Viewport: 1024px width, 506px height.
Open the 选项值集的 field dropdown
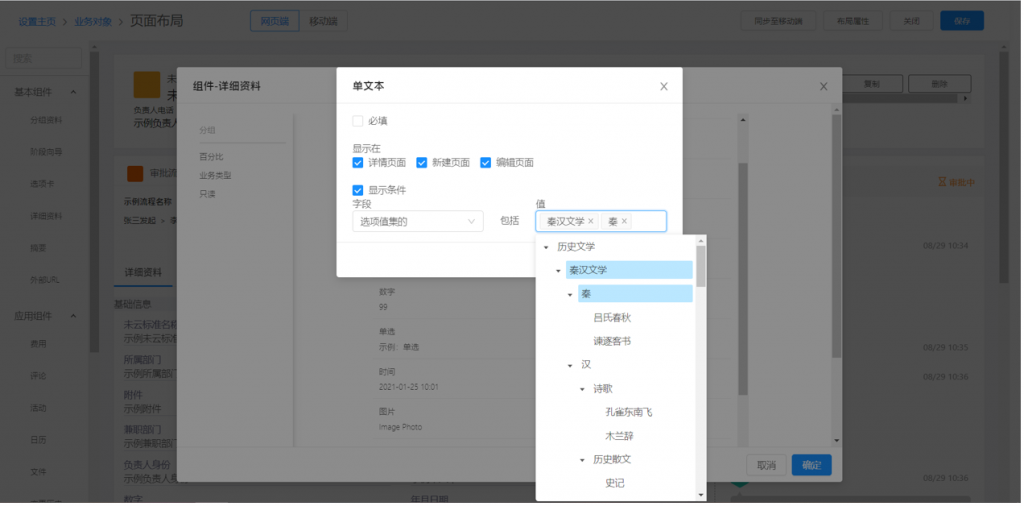point(417,221)
